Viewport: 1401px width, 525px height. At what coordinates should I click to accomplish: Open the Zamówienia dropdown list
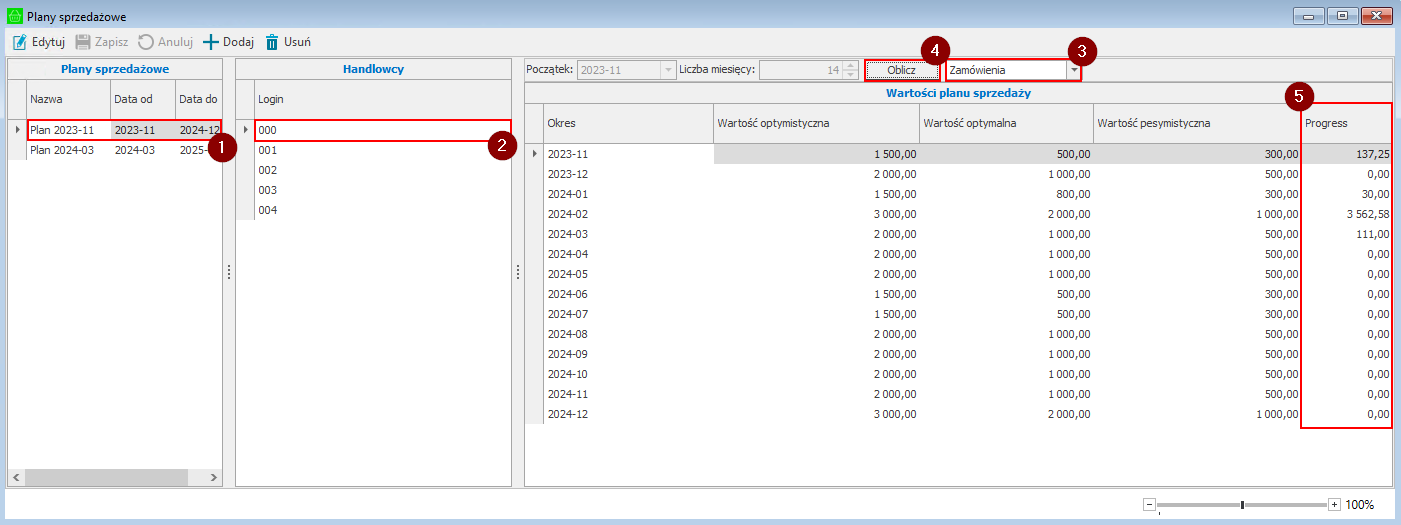click(x=1074, y=70)
